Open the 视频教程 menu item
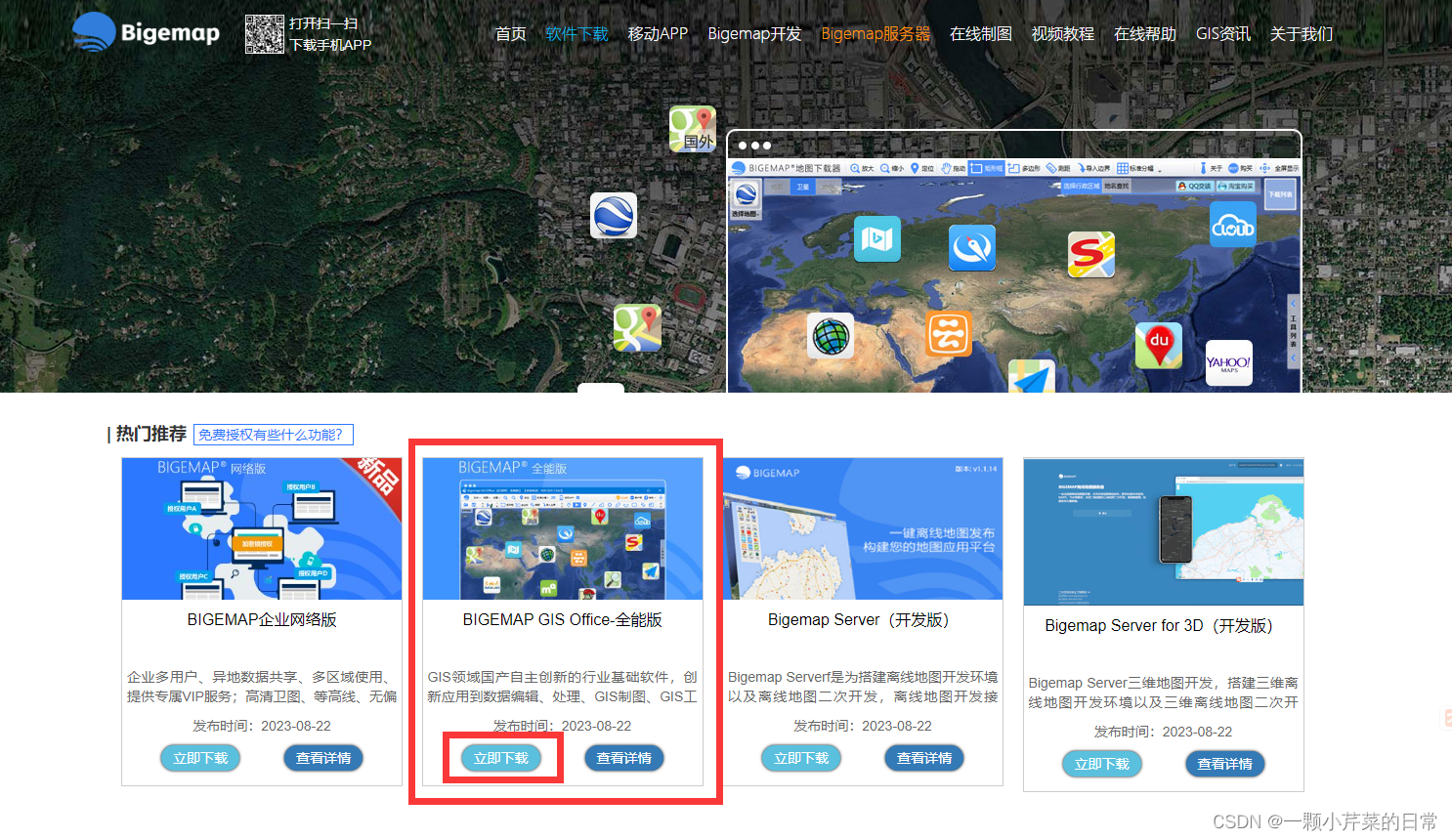1452x840 pixels. pos(1063,34)
